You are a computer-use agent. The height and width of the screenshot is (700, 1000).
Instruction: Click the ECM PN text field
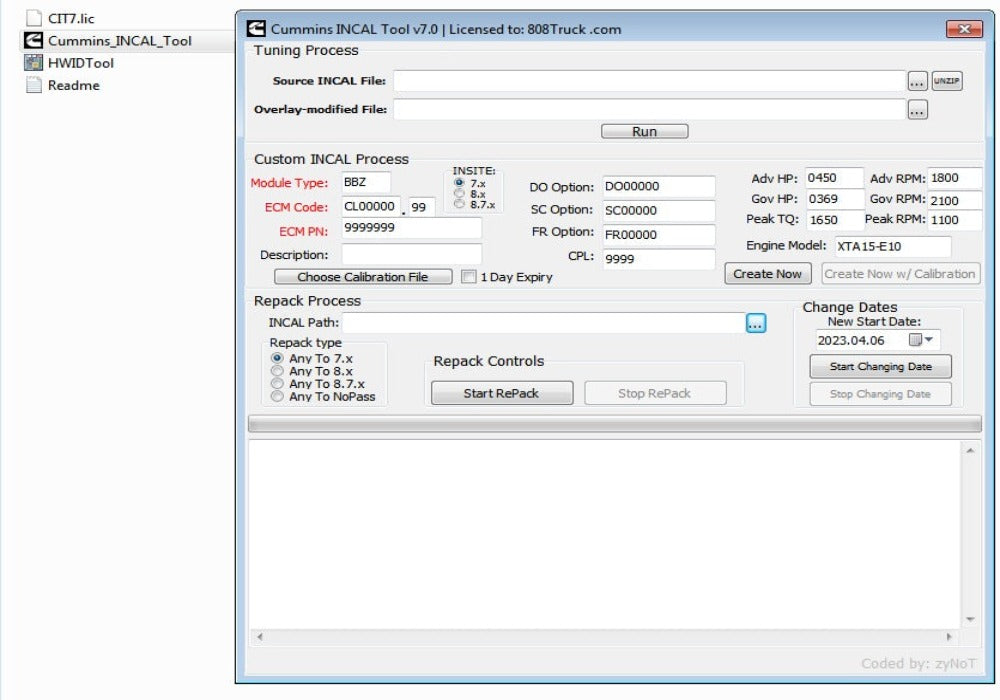click(410, 228)
